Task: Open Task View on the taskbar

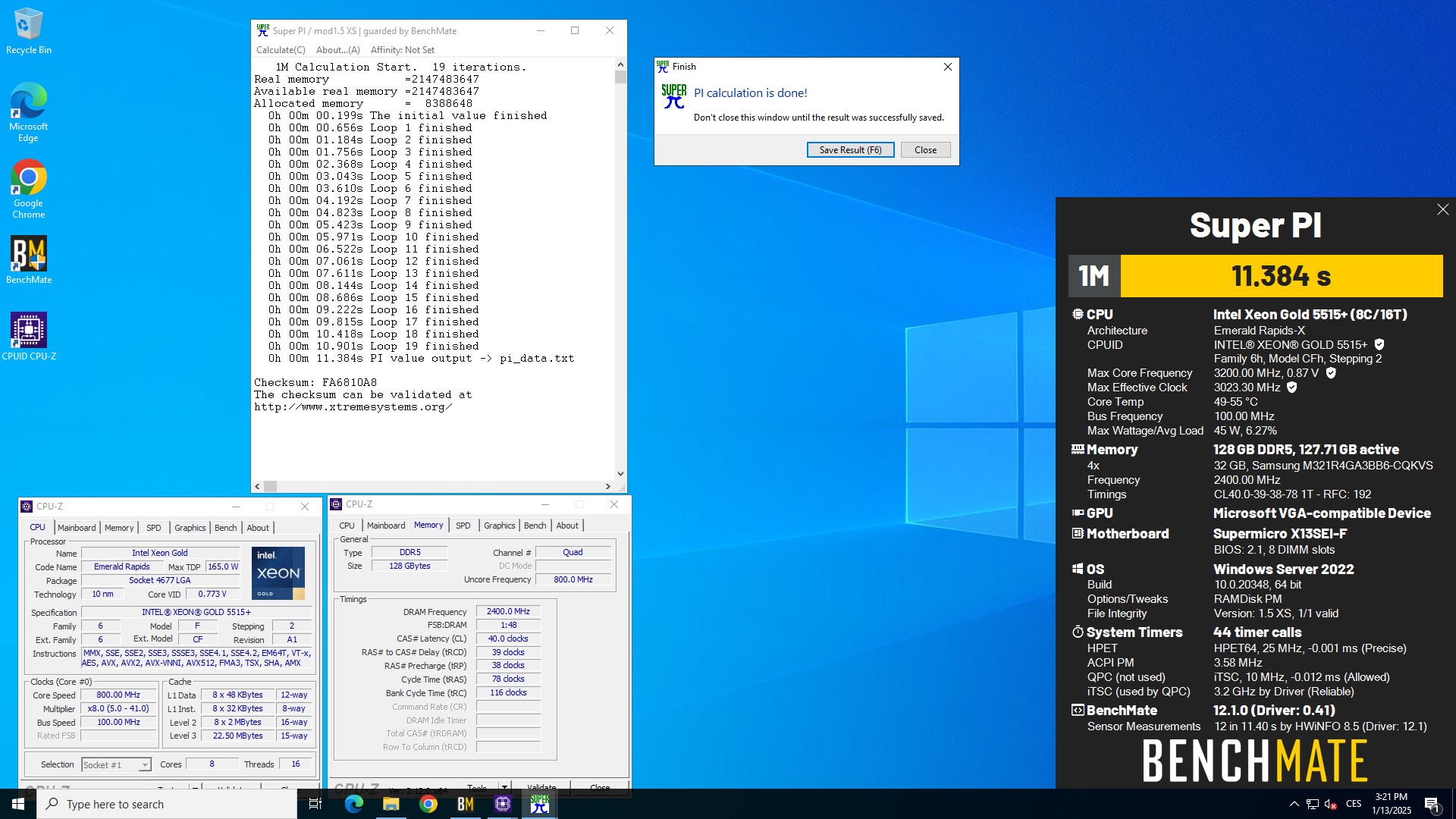Action: pyautogui.click(x=315, y=804)
